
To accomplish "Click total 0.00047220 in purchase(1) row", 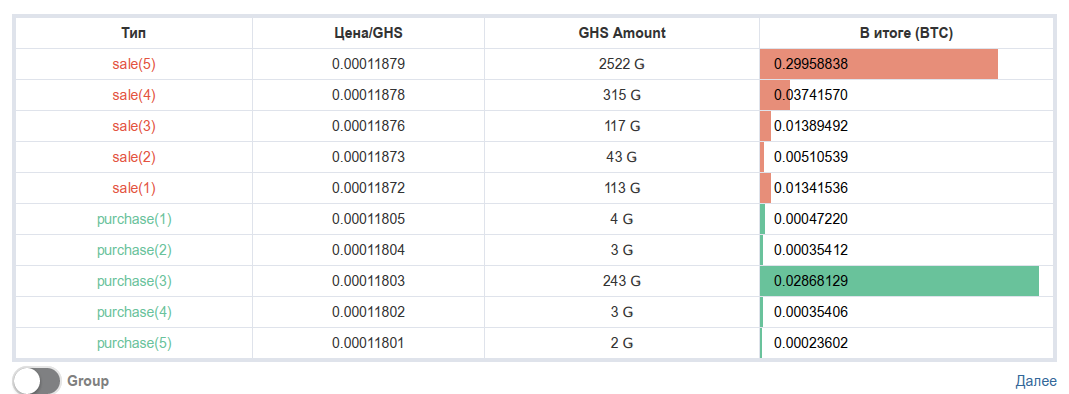I will coord(811,219).
